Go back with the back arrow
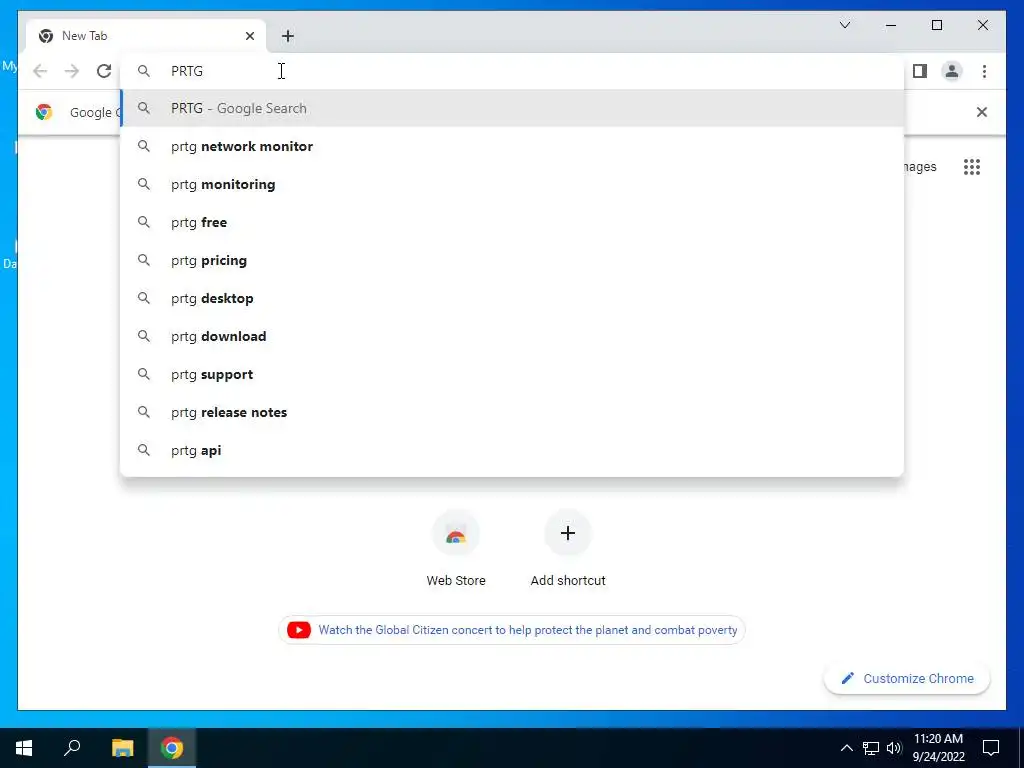The image size is (1024, 768). pyautogui.click(x=40, y=71)
